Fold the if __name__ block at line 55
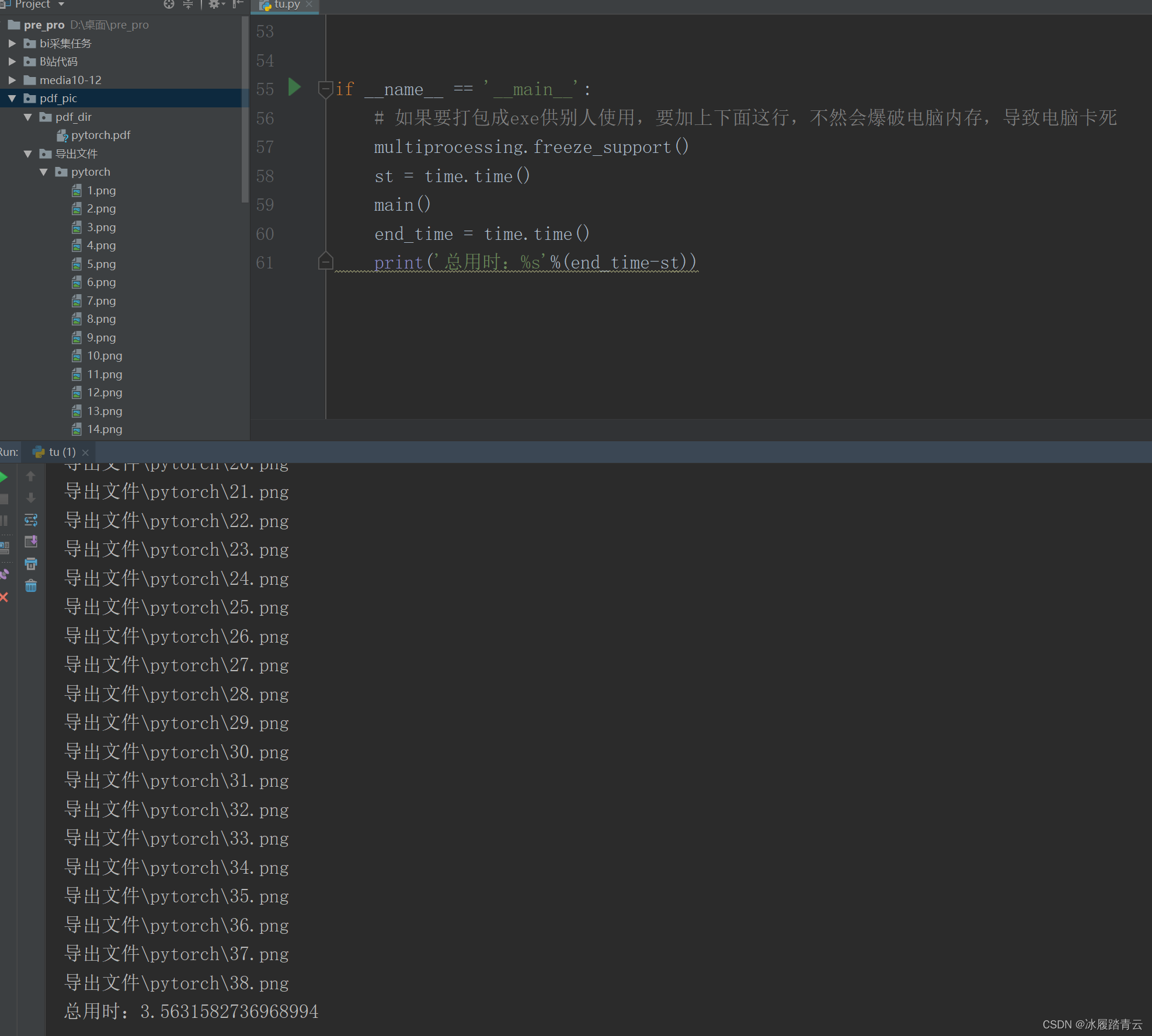This screenshot has width=1152, height=1036. tap(326, 89)
